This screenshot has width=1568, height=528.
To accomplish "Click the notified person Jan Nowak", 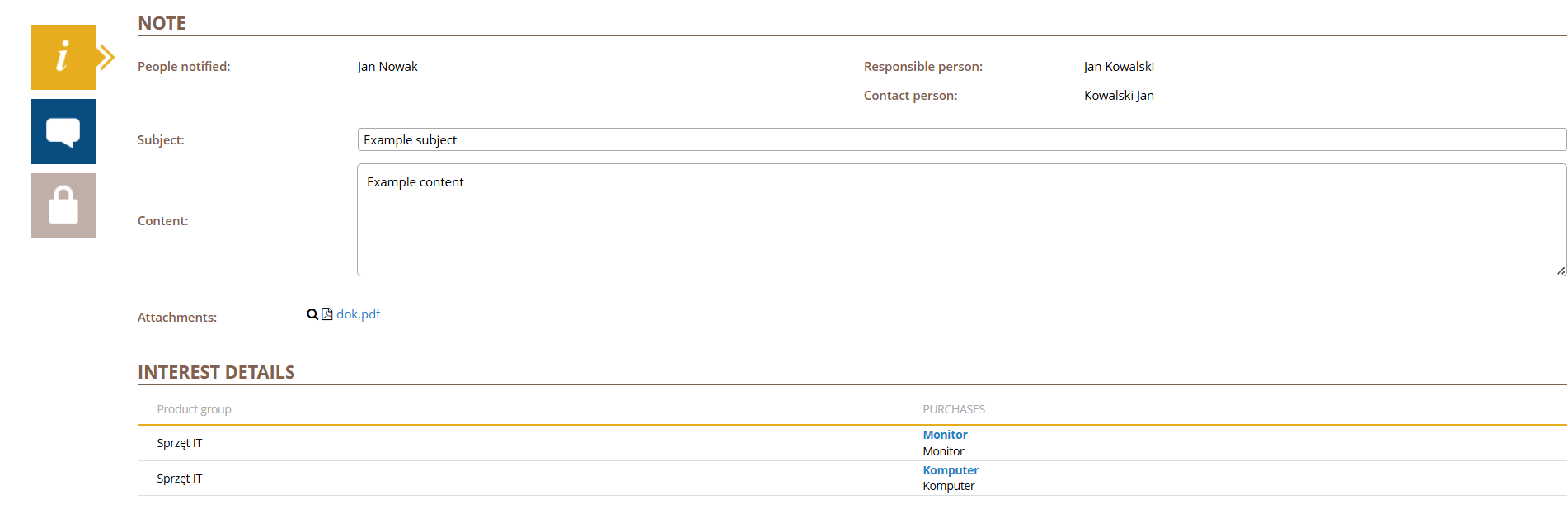I will [387, 67].
